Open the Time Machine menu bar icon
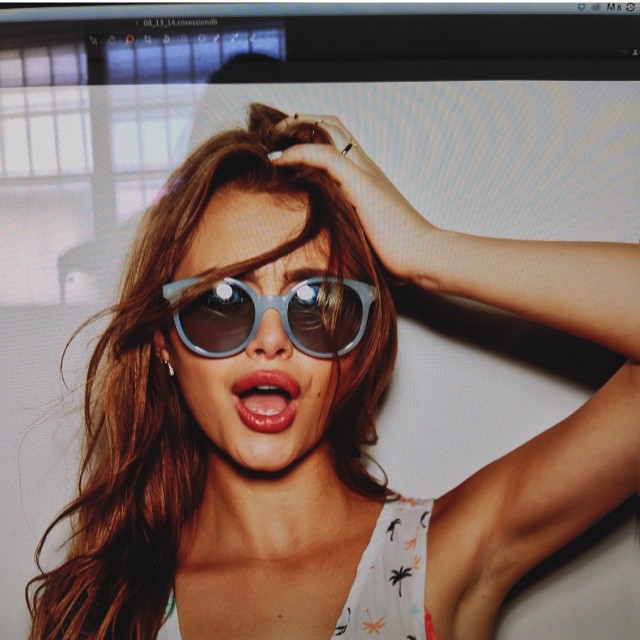This screenshot has height=640, width=640. 631,6
